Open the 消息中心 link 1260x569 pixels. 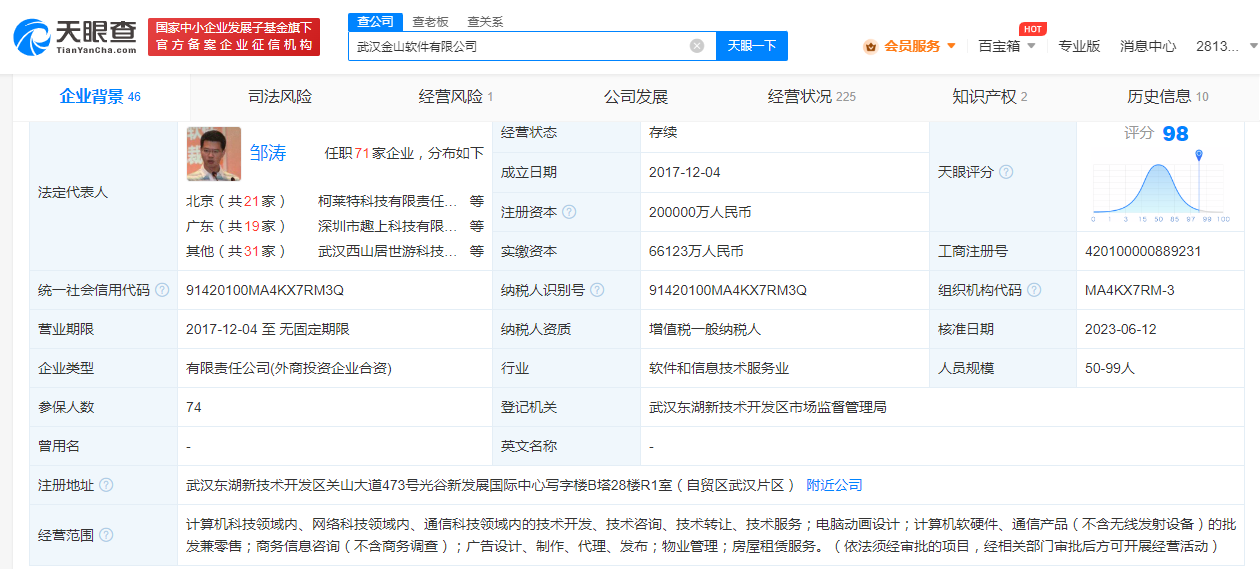tap(1148, 46)
